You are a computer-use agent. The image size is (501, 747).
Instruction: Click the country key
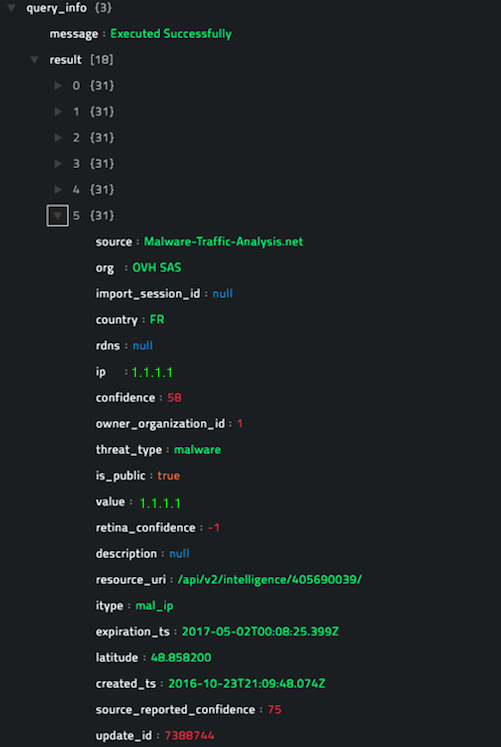117,320
